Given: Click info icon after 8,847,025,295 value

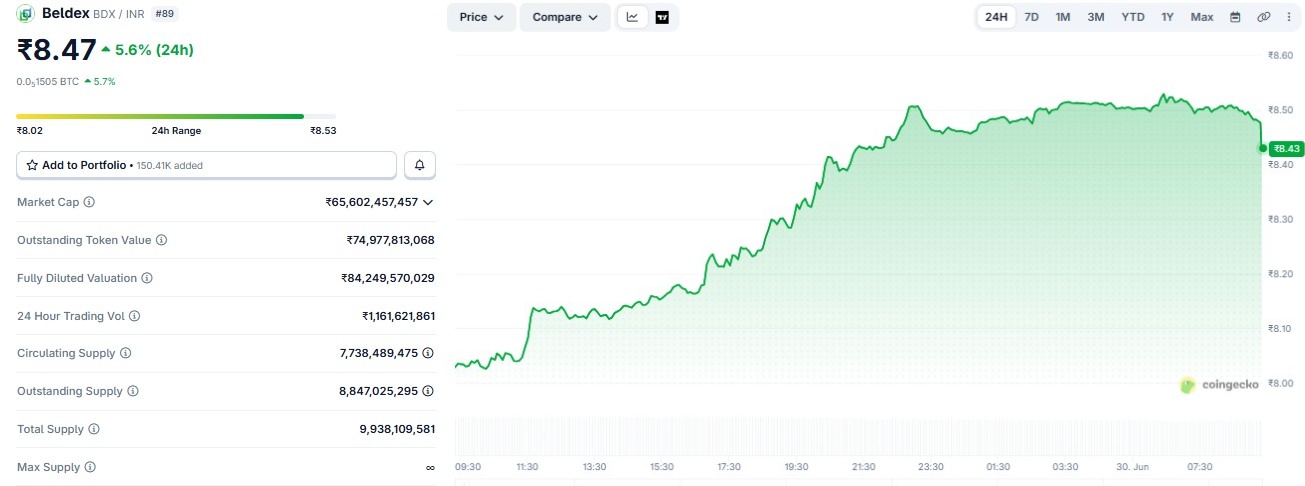Looking at the screenshot, I should pos(428,391).
